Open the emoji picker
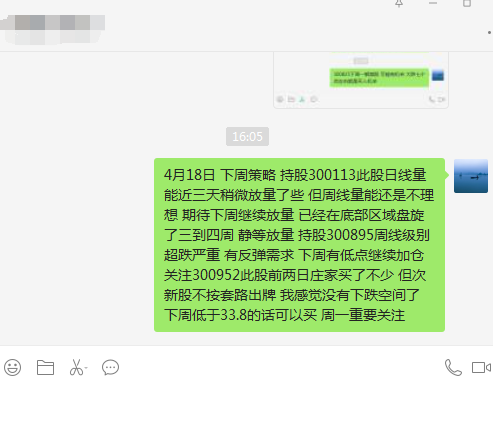The width and height of the screenshot is (493, 438). (x=13, y=368)
